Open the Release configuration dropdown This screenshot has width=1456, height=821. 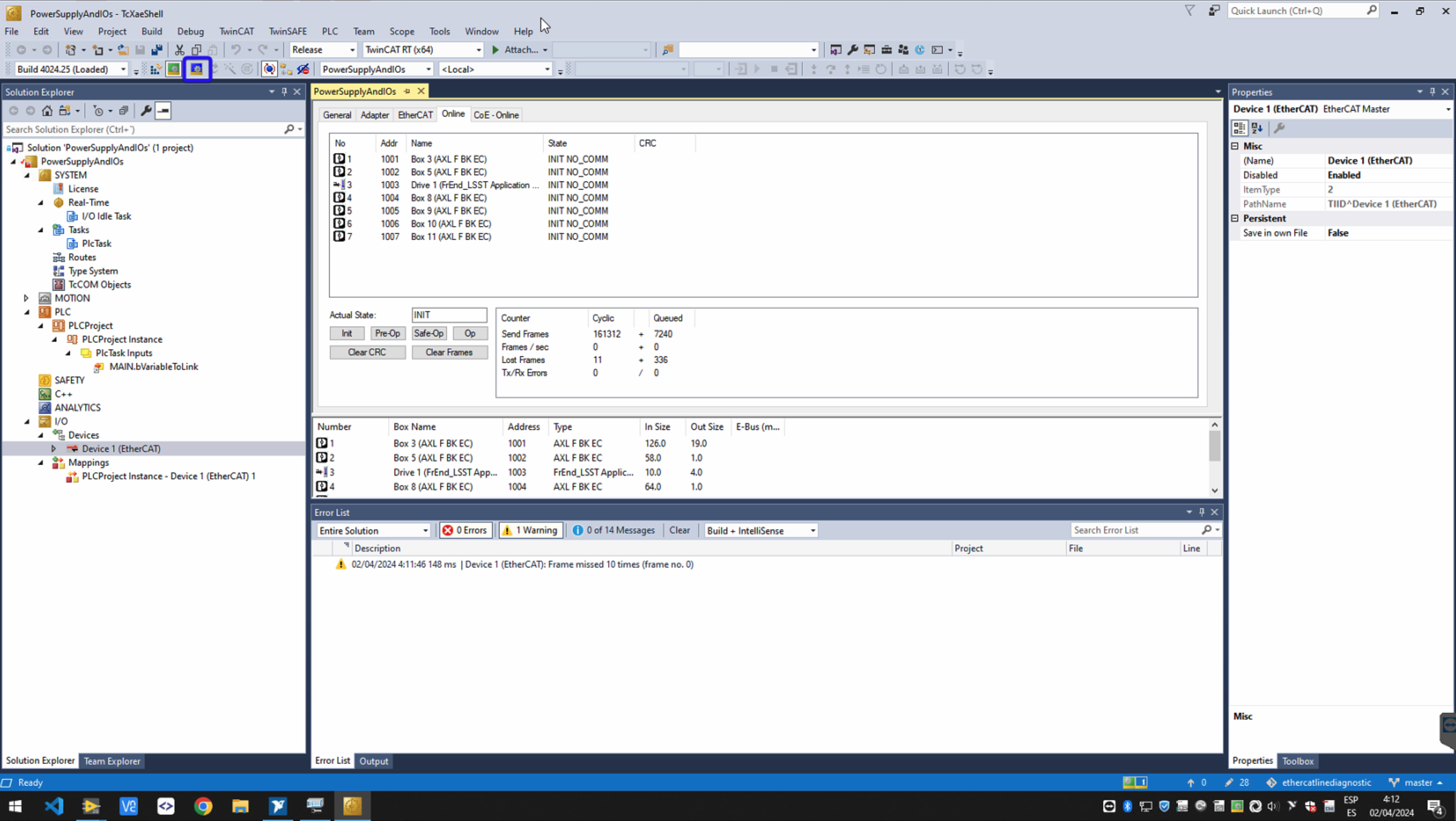[x=323, y=50]
